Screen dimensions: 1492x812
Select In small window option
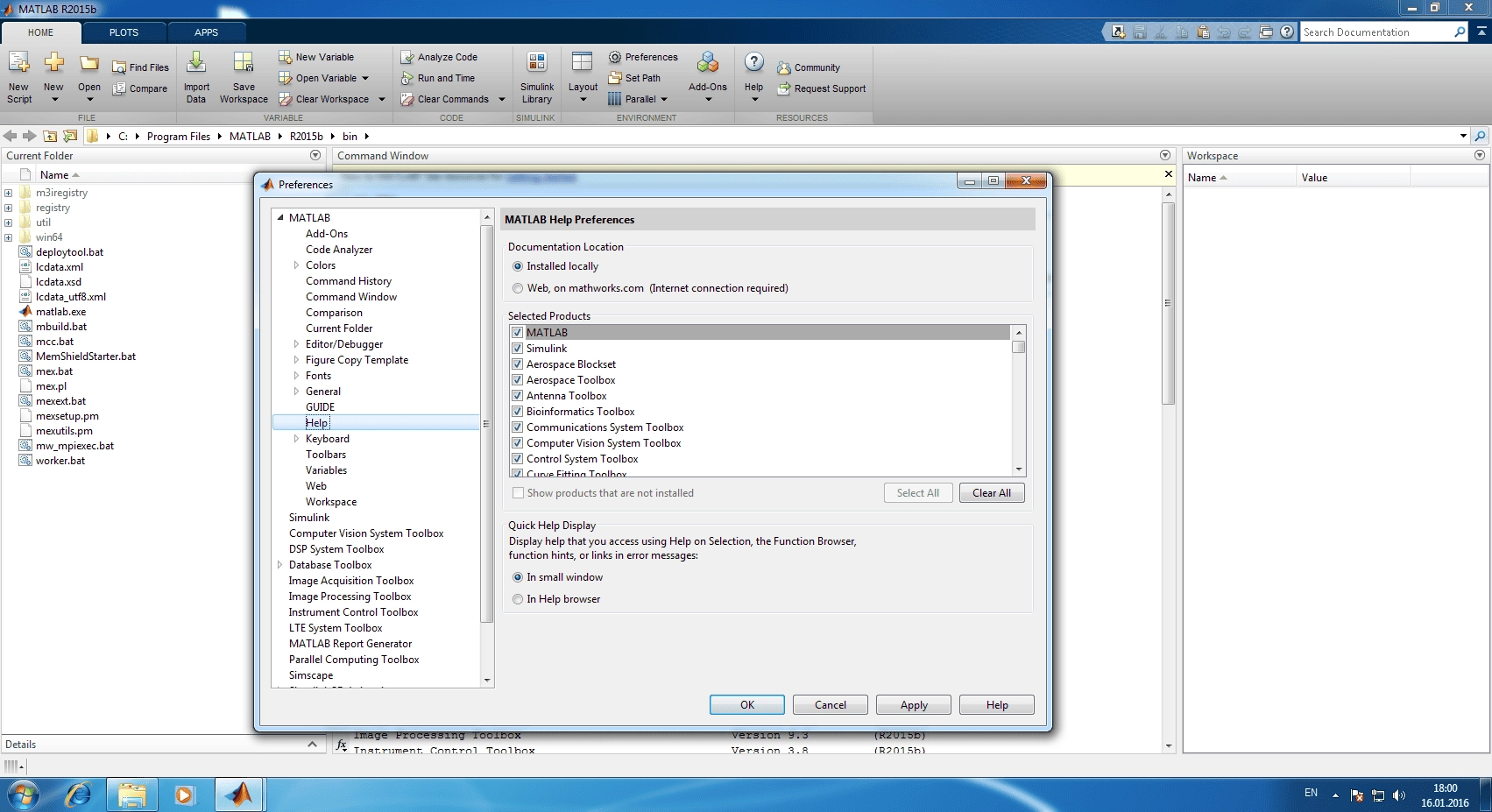(x=518, y=577)
